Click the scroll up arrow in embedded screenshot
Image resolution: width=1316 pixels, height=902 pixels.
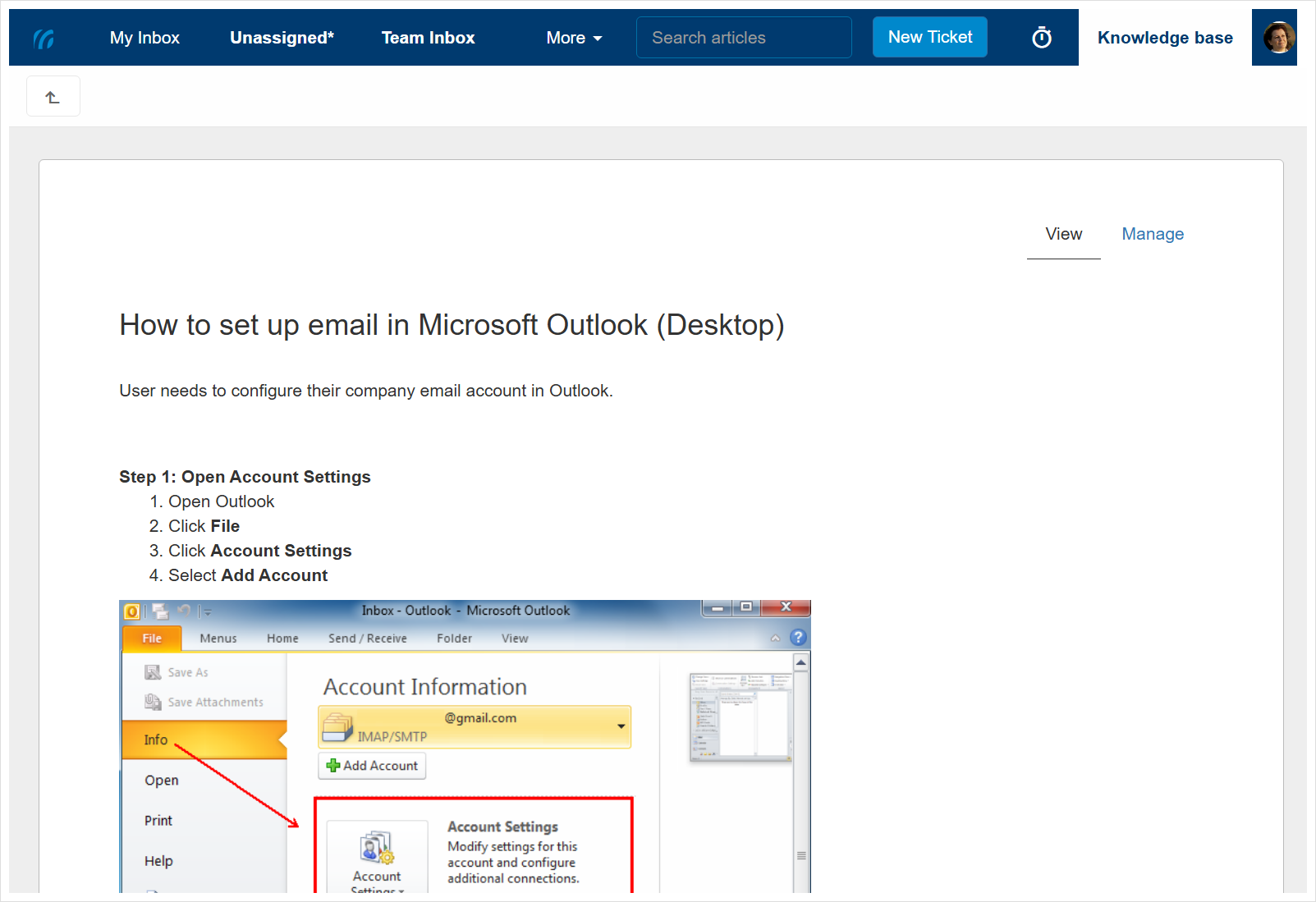(801, 662)
